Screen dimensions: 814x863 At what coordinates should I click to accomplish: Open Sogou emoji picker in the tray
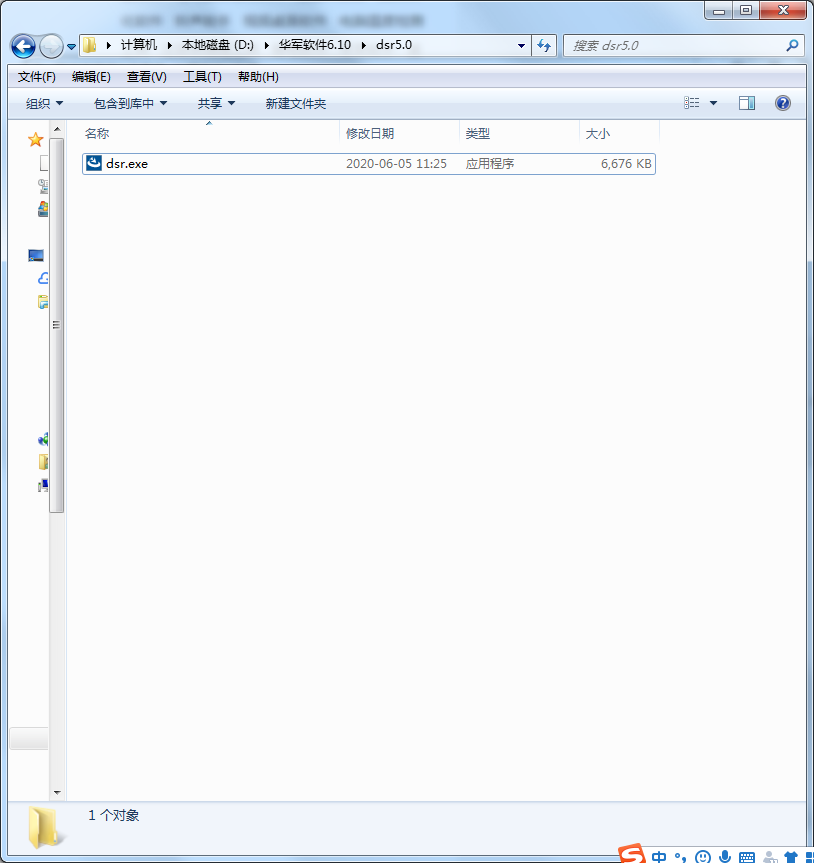(x=704, y=855)
